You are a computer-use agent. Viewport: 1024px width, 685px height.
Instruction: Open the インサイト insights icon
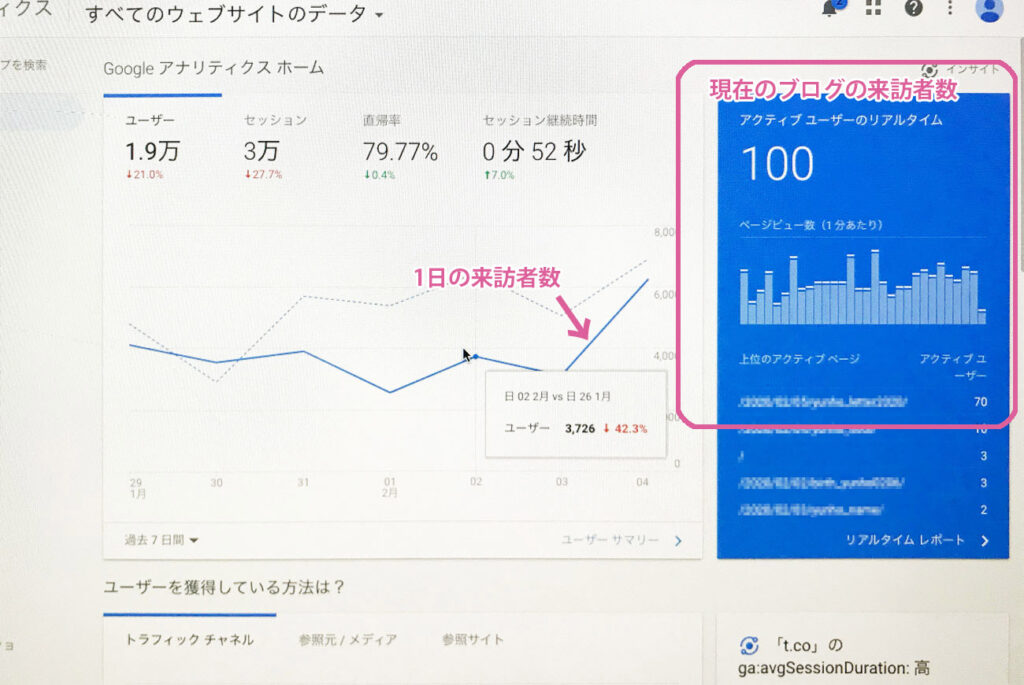click(x=929, y=69)
